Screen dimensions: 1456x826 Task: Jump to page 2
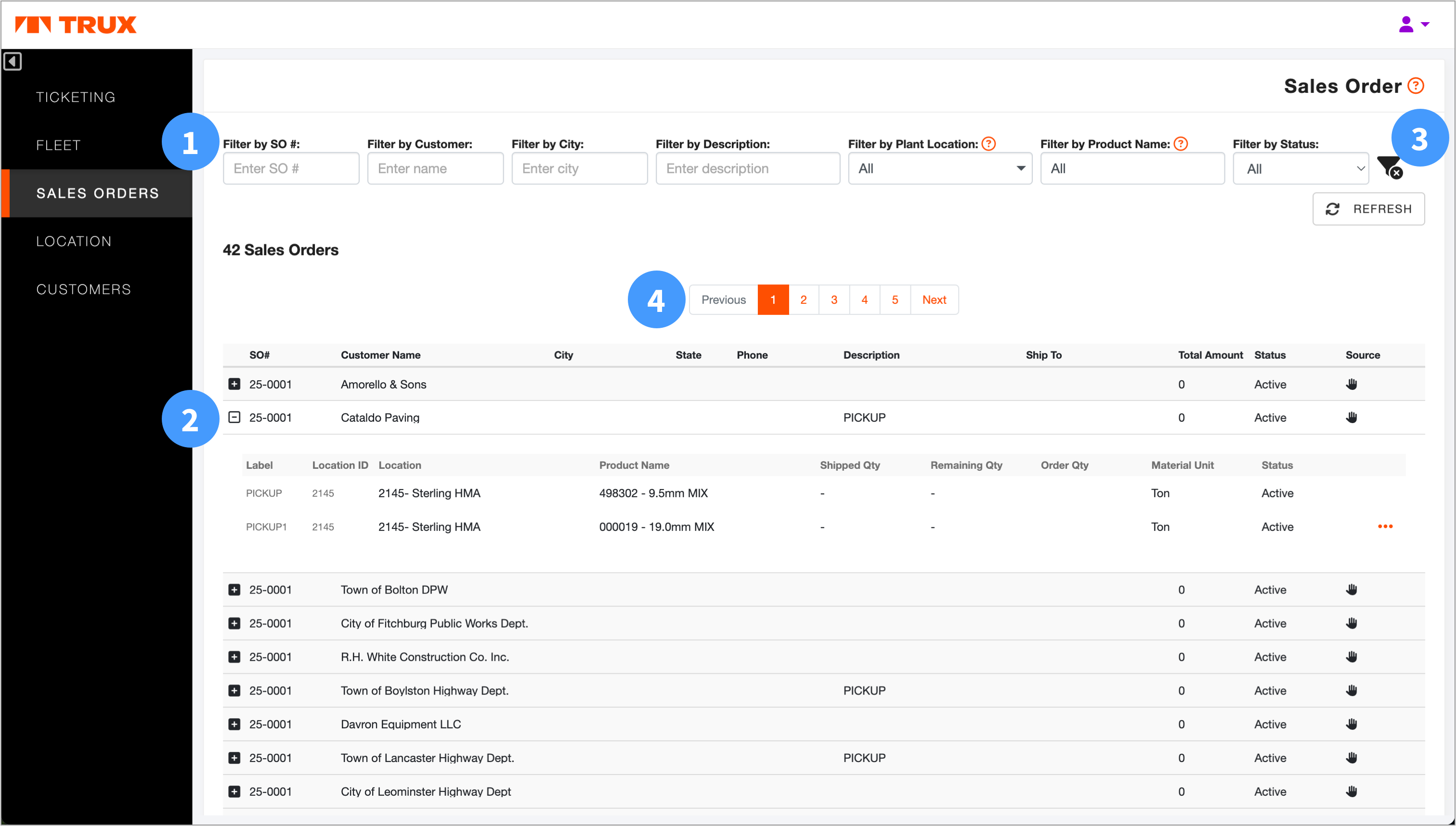tap(804, 299)
